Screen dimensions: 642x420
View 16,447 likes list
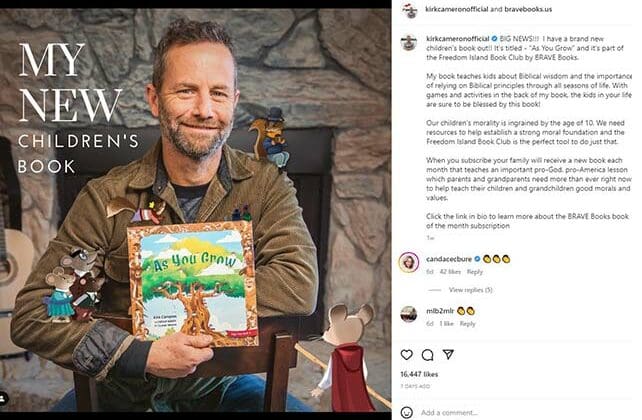[x=419, y=374]
